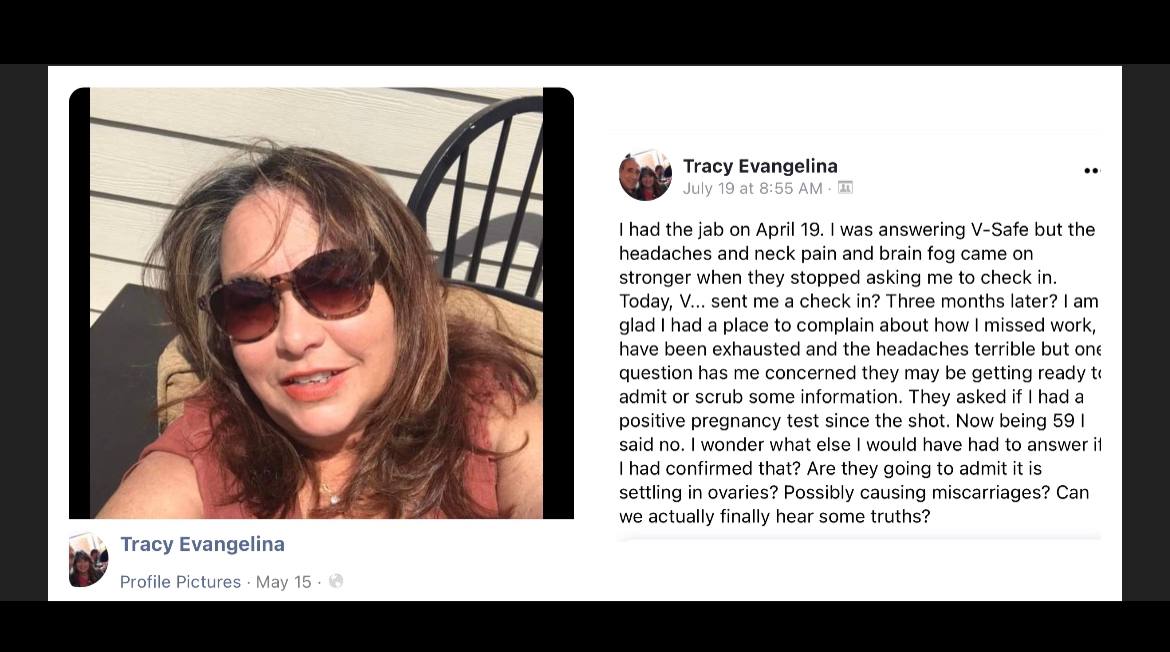Open the round avatar beside post author name

click(x=645, y=175)
